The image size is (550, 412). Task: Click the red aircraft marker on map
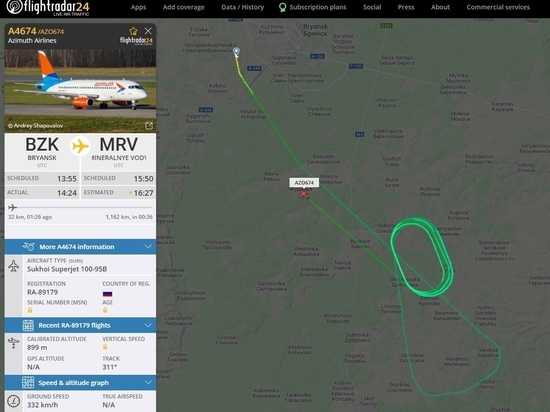[x=304, y=194]
